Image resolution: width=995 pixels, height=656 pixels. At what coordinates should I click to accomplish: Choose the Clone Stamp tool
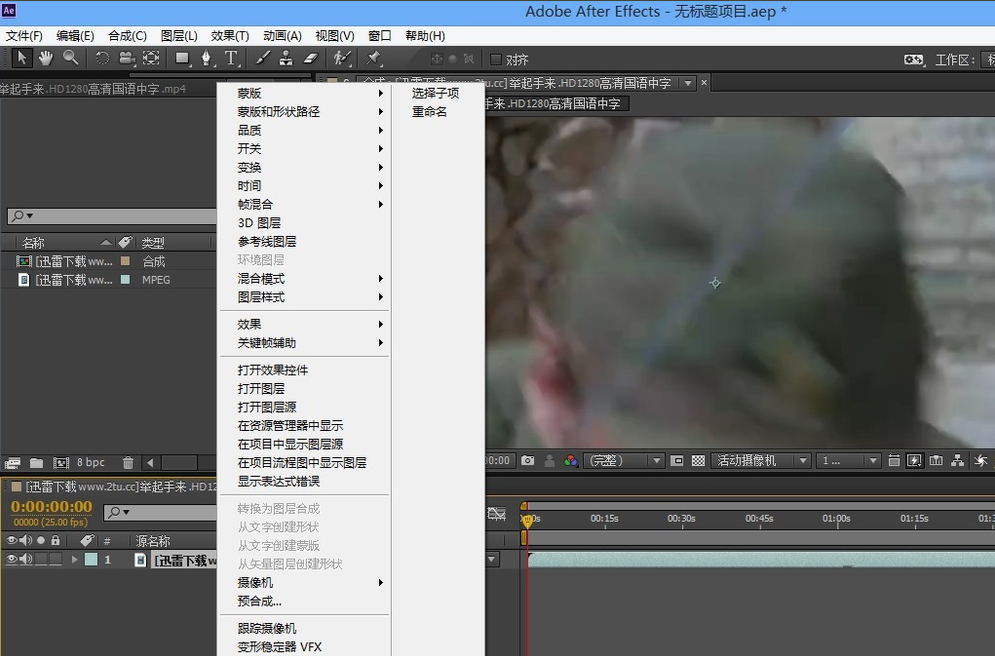click(x=286, y=58)
